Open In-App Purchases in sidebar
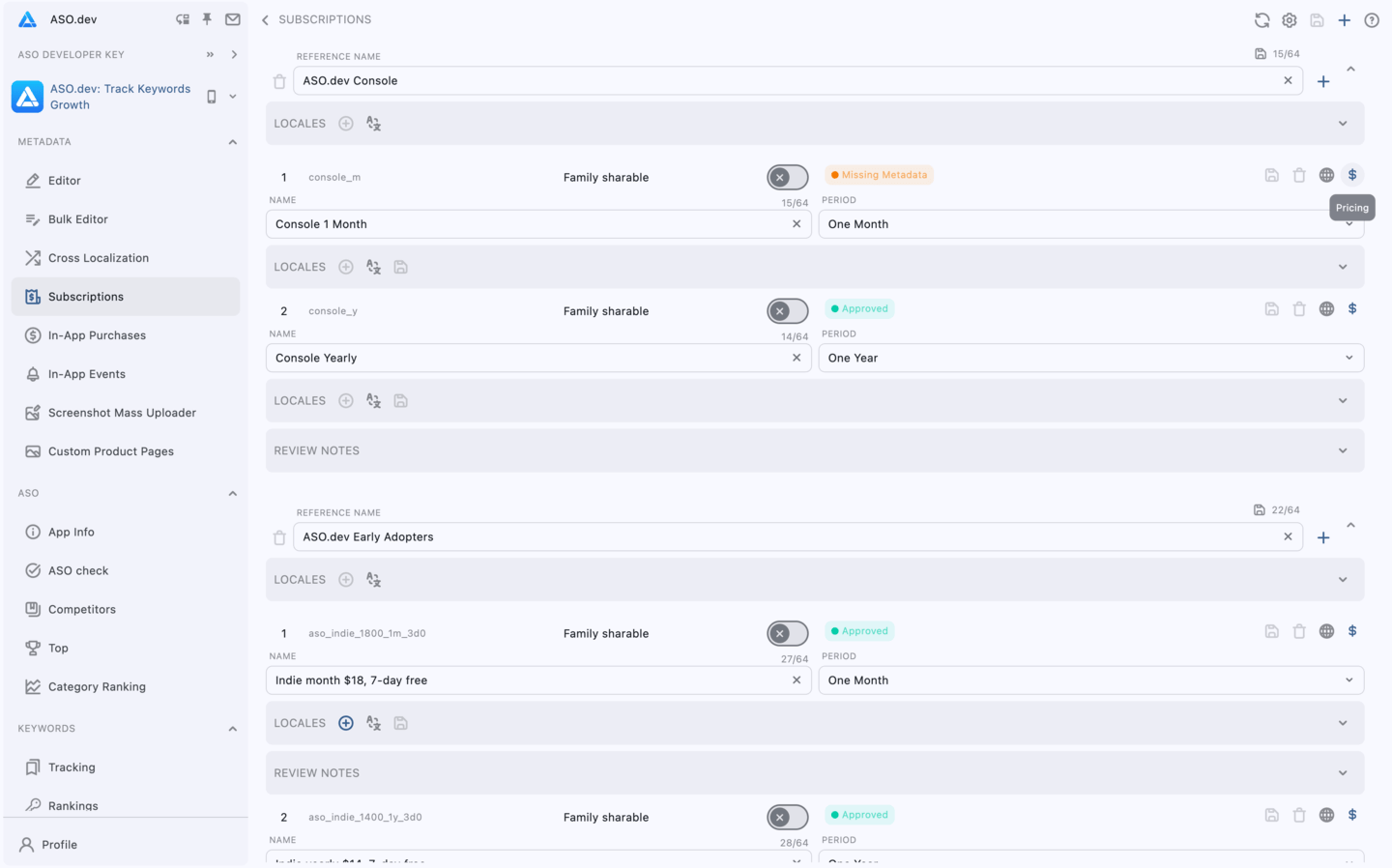 [97, 335]
